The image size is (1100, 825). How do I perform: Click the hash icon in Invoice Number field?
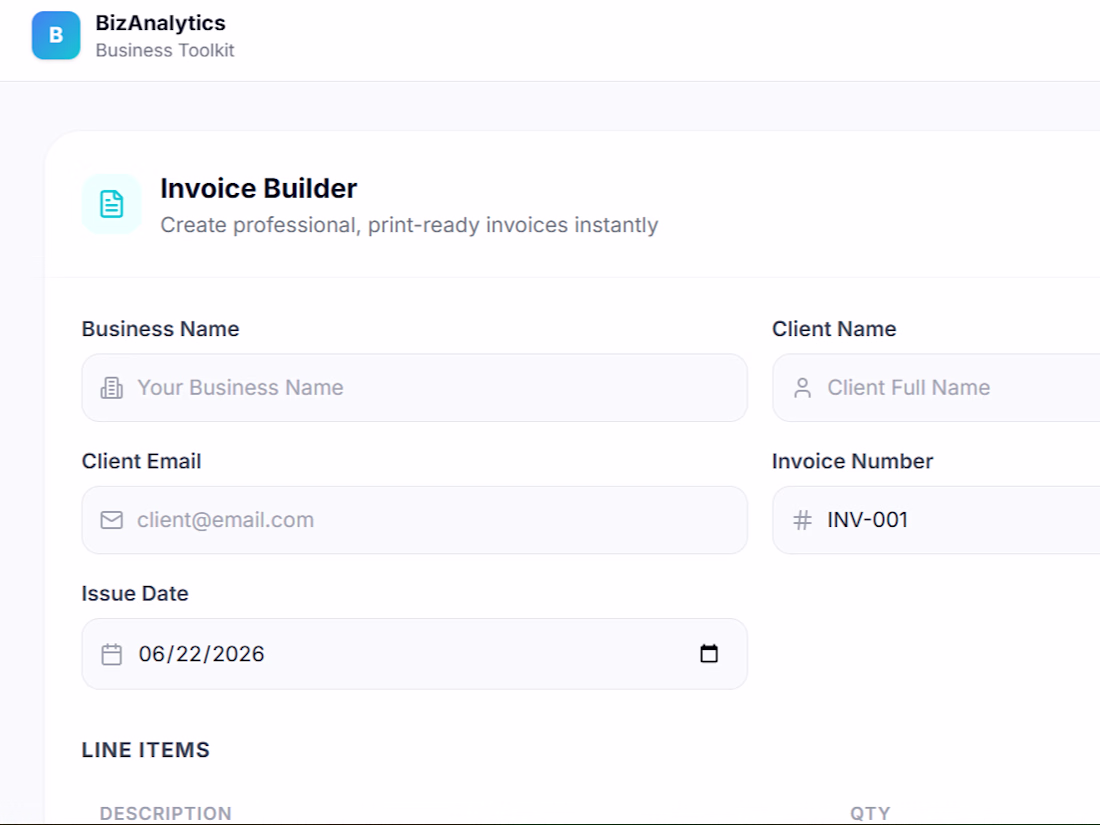[803, 520]
